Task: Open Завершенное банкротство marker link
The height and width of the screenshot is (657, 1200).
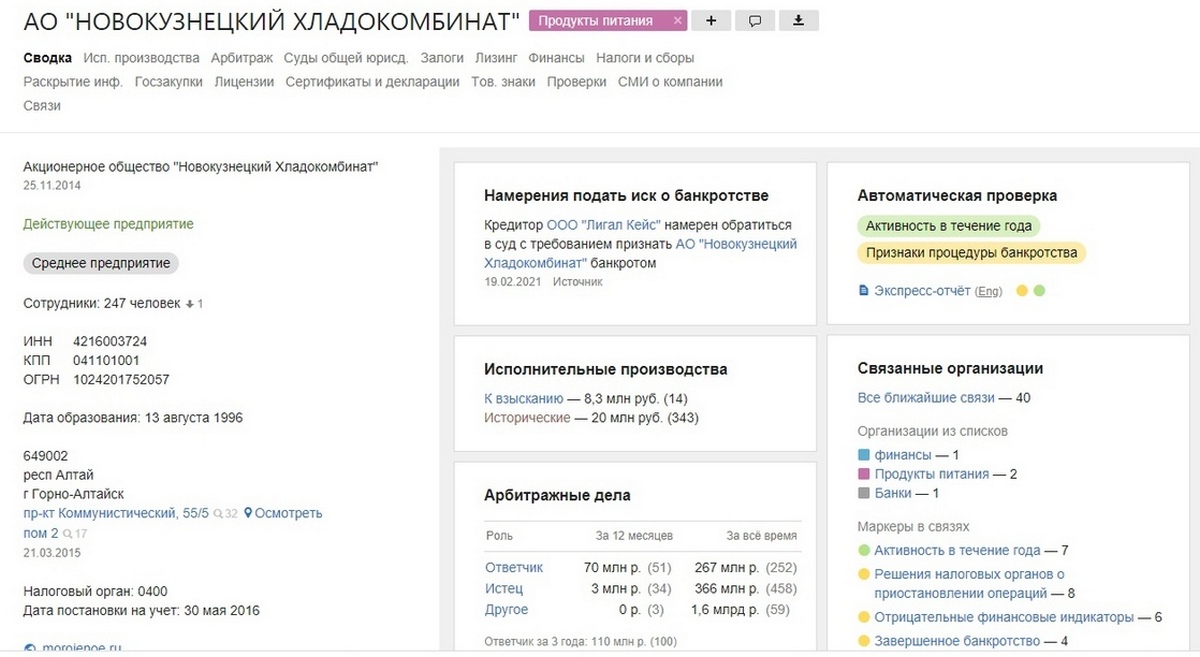Action: tap(957, 641)
